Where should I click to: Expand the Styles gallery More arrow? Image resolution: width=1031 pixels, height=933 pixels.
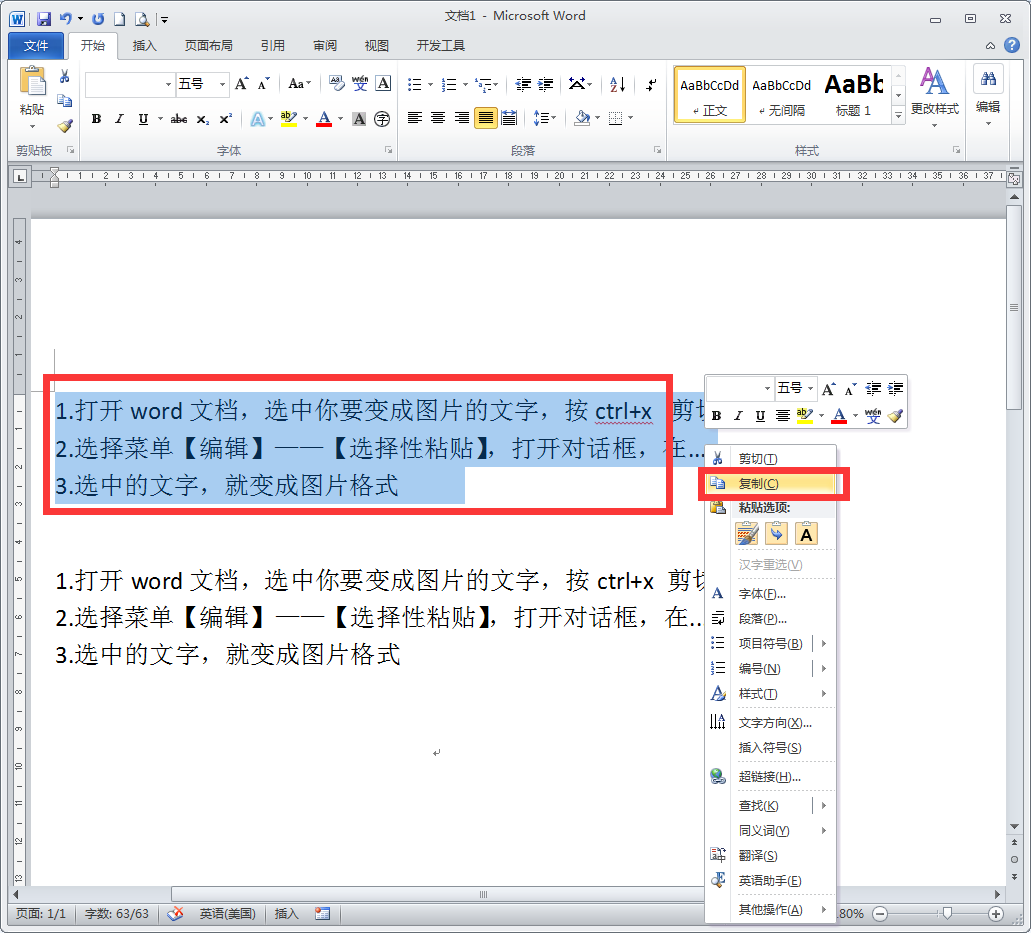(x=898, y=116)
